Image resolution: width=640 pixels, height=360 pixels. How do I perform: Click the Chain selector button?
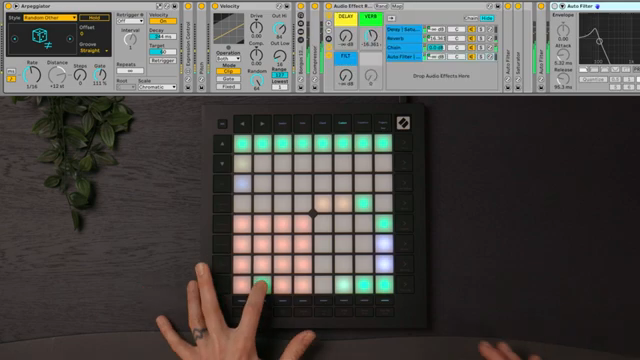471,18
